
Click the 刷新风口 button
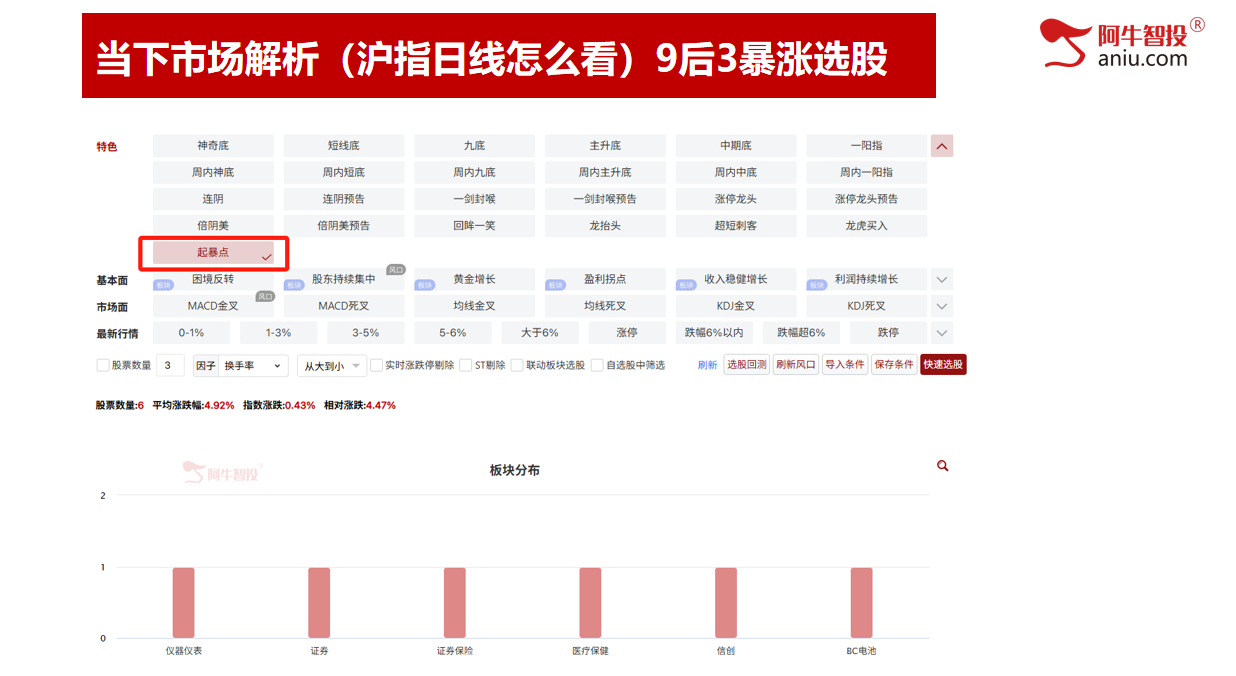click(x=796, y=365)
